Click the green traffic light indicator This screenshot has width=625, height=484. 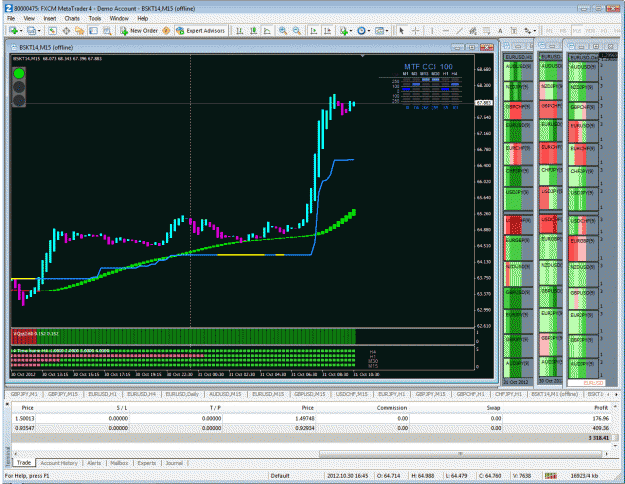pos(19,73)
